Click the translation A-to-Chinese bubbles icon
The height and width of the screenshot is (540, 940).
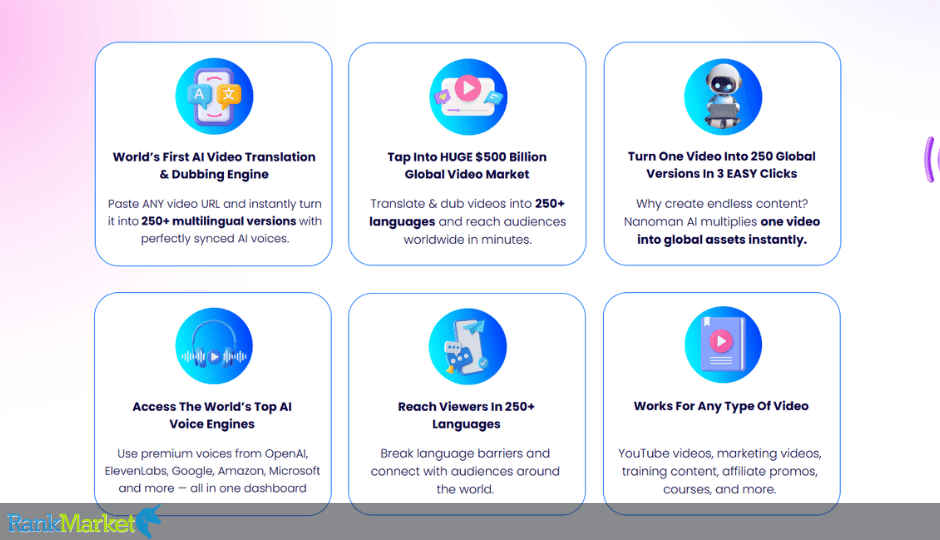coord(214,96)
